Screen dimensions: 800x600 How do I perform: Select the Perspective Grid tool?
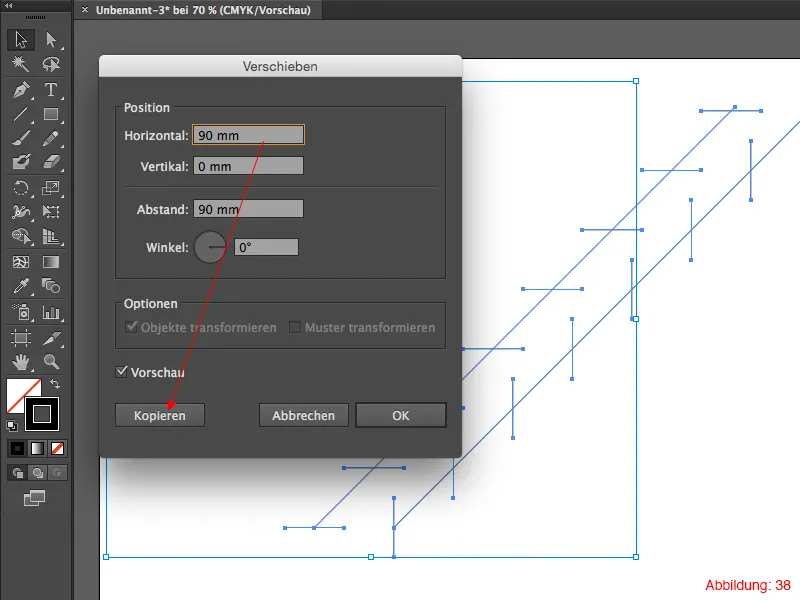[x=51, y=236]
